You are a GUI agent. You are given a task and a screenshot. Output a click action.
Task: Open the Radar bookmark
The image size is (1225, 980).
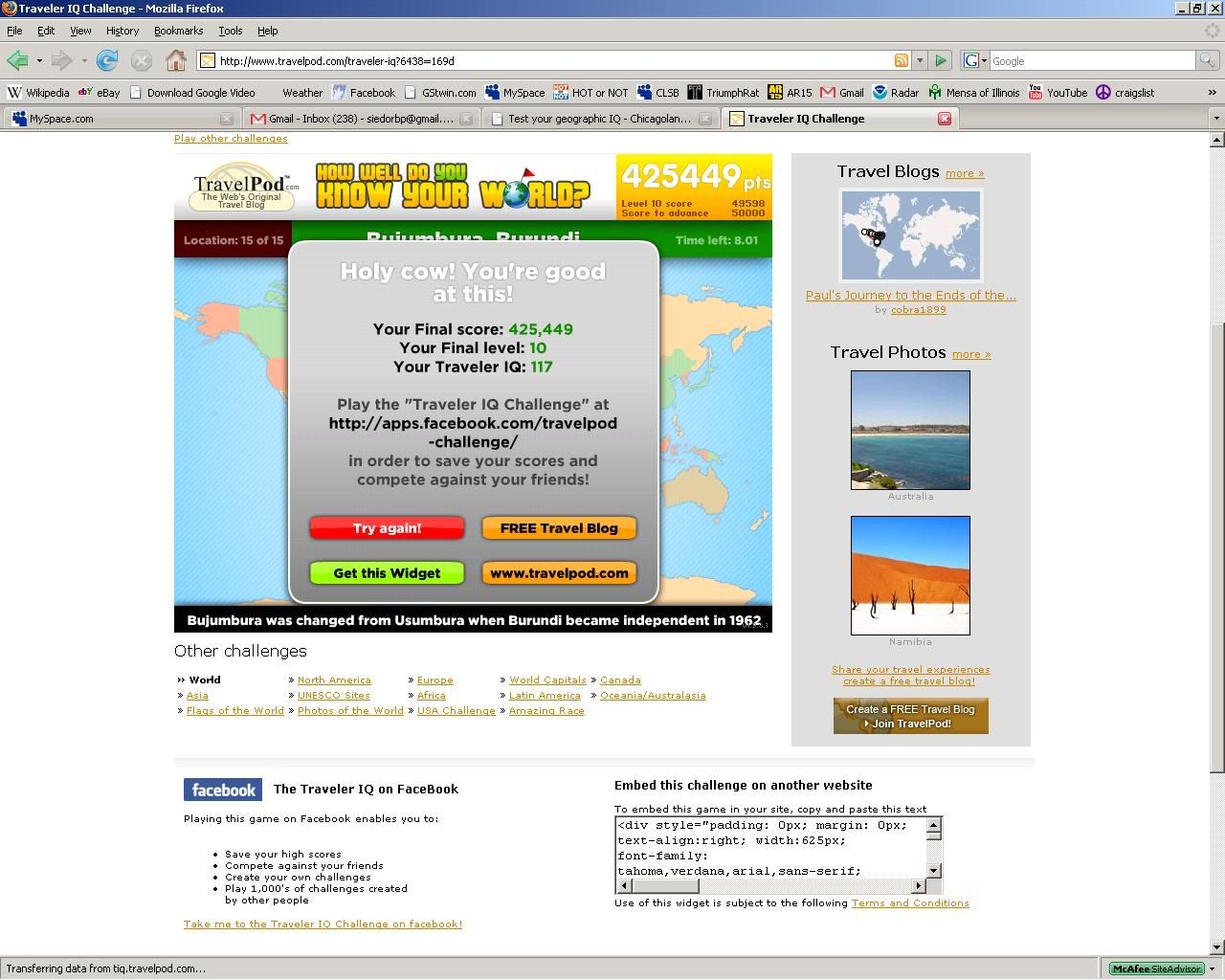tap(896, 93)
